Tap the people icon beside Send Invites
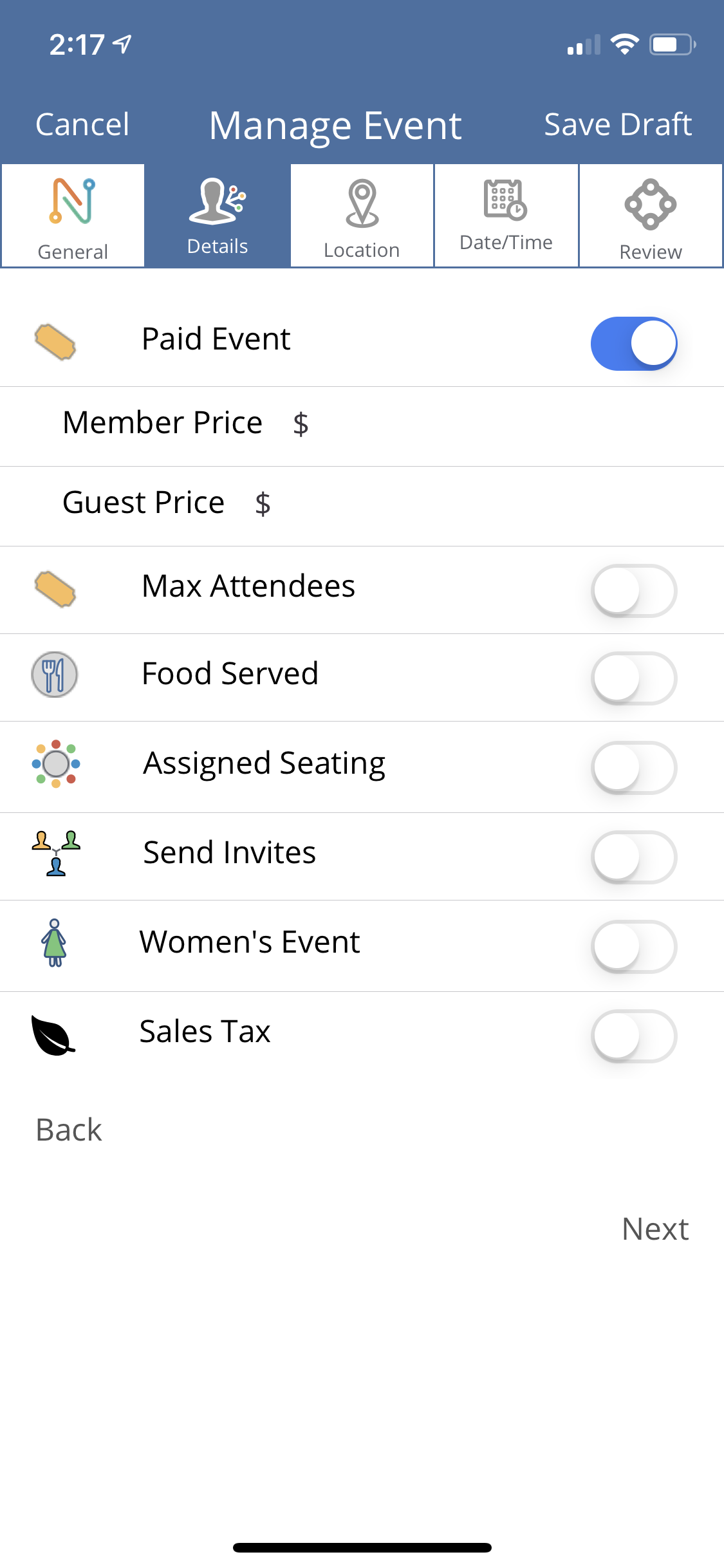 tap(56, 853)
